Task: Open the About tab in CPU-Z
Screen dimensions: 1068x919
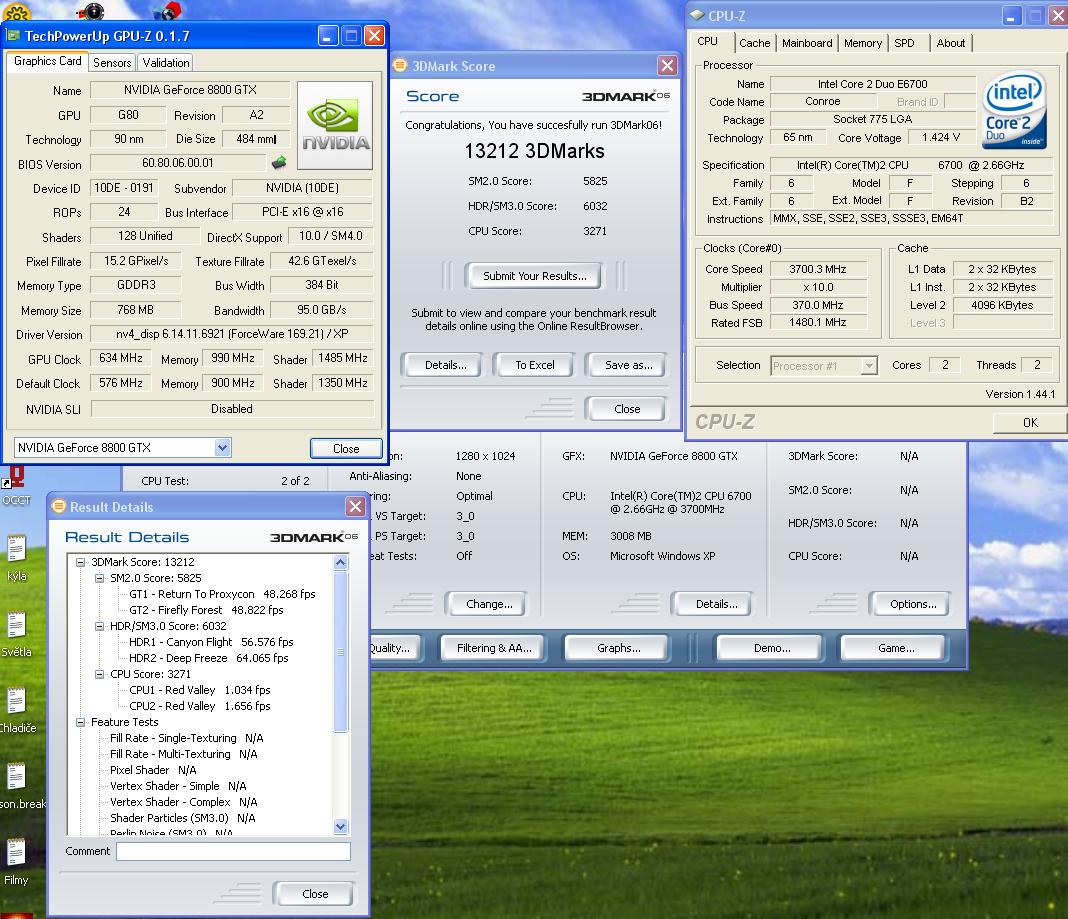Action: click(x=951, y=43)
